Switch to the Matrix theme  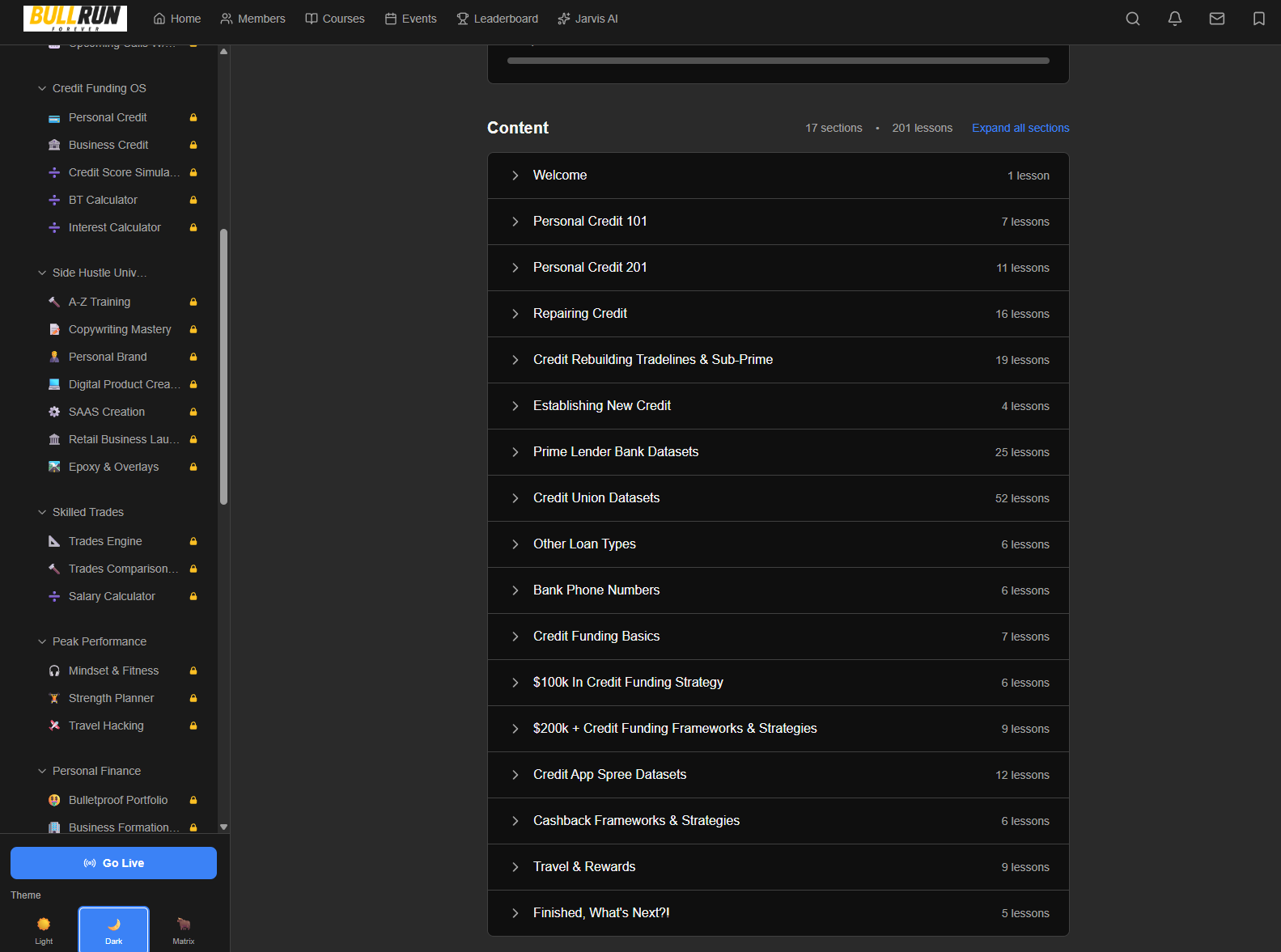pyautogui.click(x=184, y=930)
